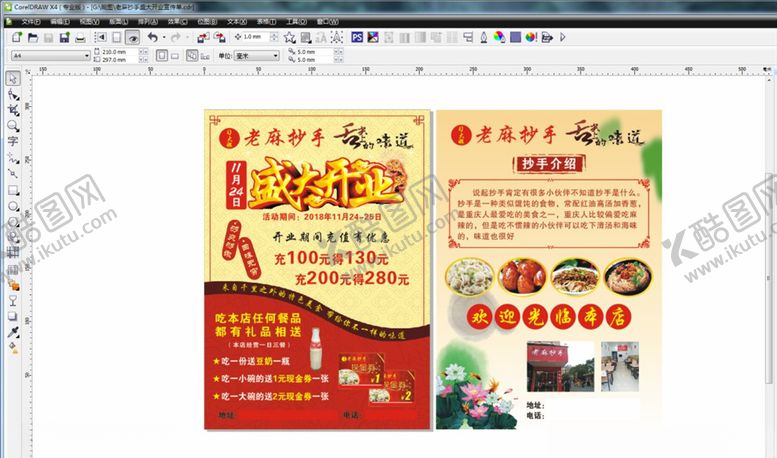Click the 1.0 mm nudge offset field
Viewport: 777px width, 458px height.
[256, 37]
